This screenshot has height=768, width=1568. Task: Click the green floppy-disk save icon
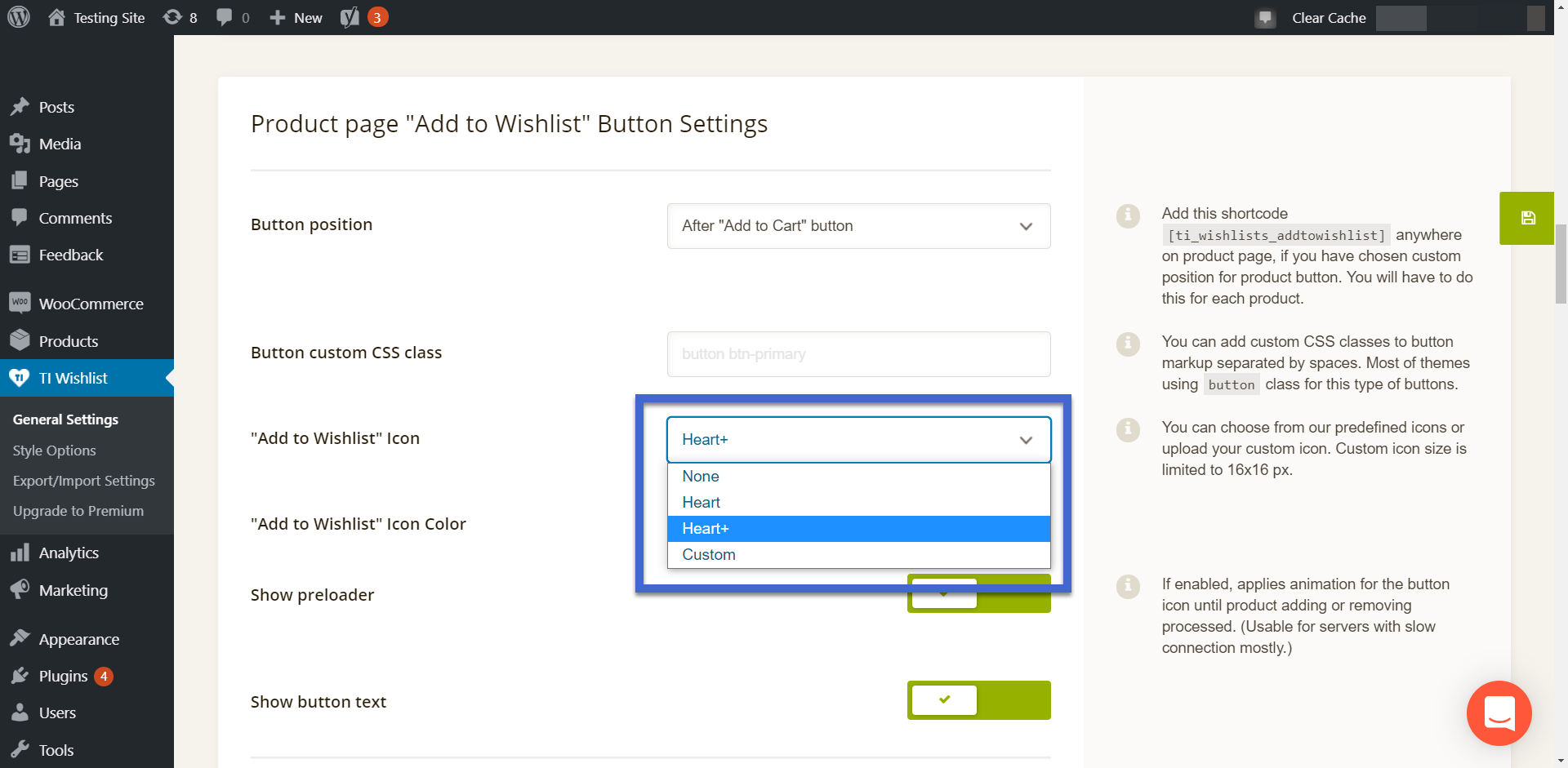(1527, 218)
